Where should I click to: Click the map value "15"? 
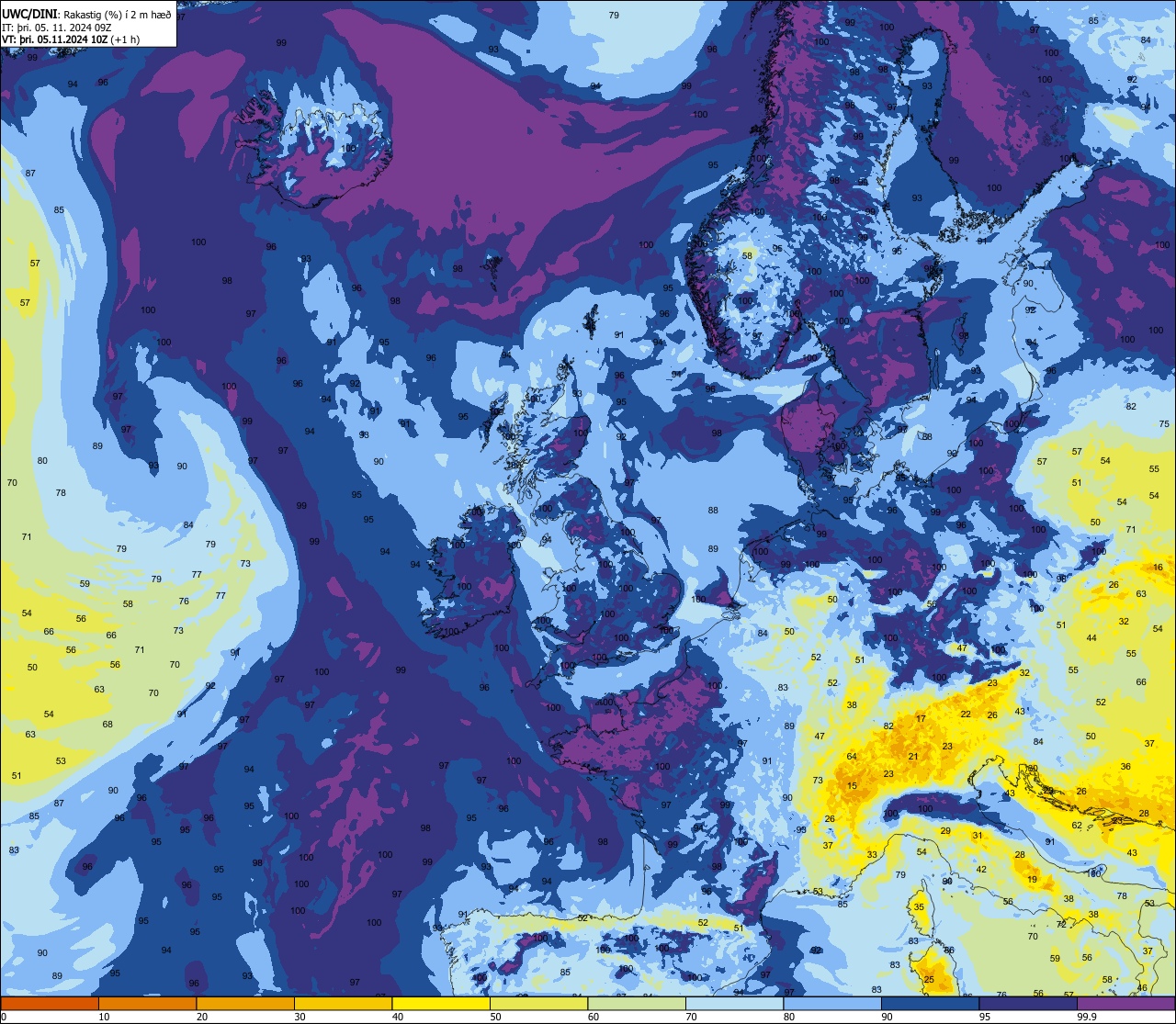[x=852, y=786]
